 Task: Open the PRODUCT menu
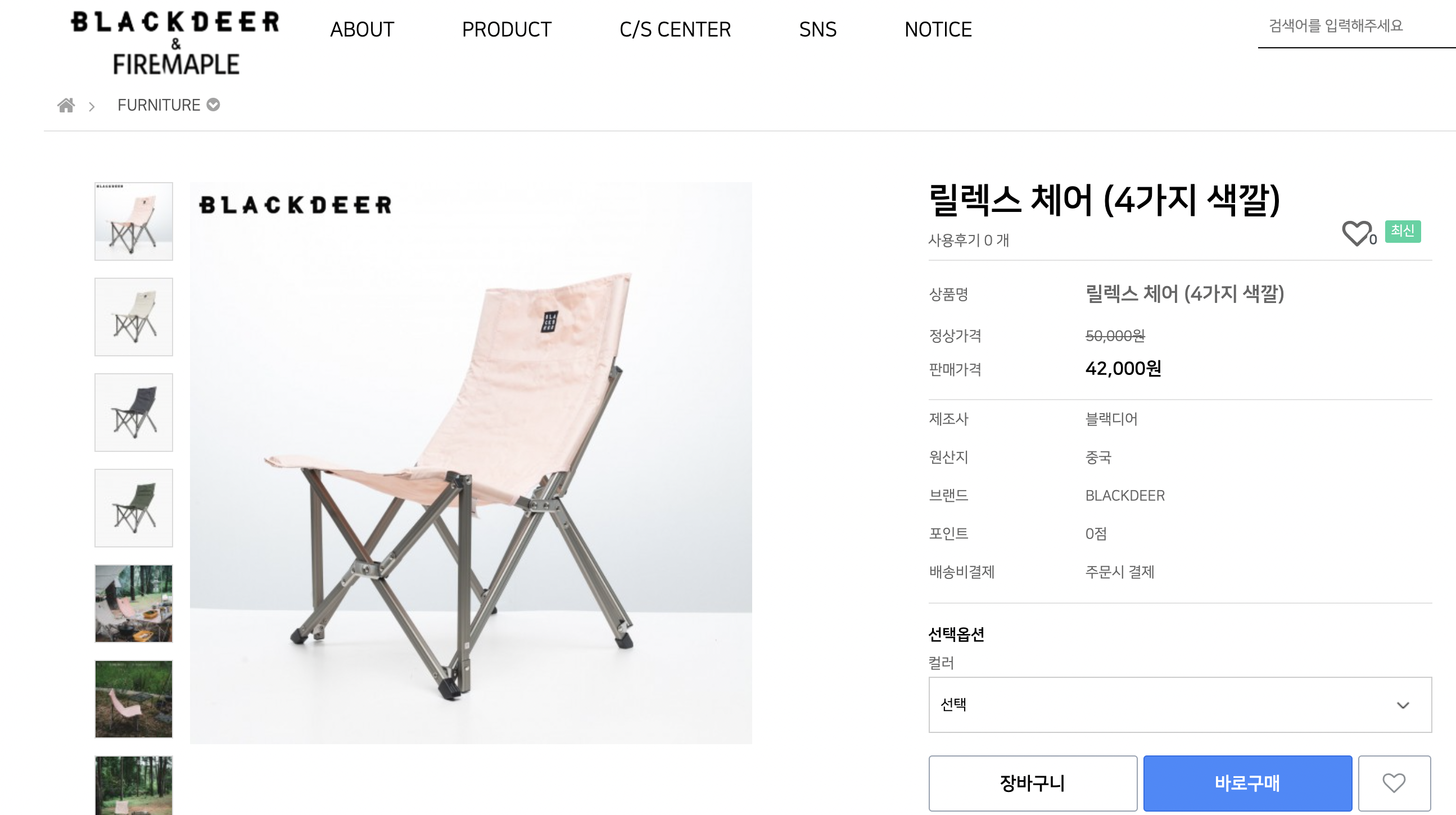click(507, 29)
